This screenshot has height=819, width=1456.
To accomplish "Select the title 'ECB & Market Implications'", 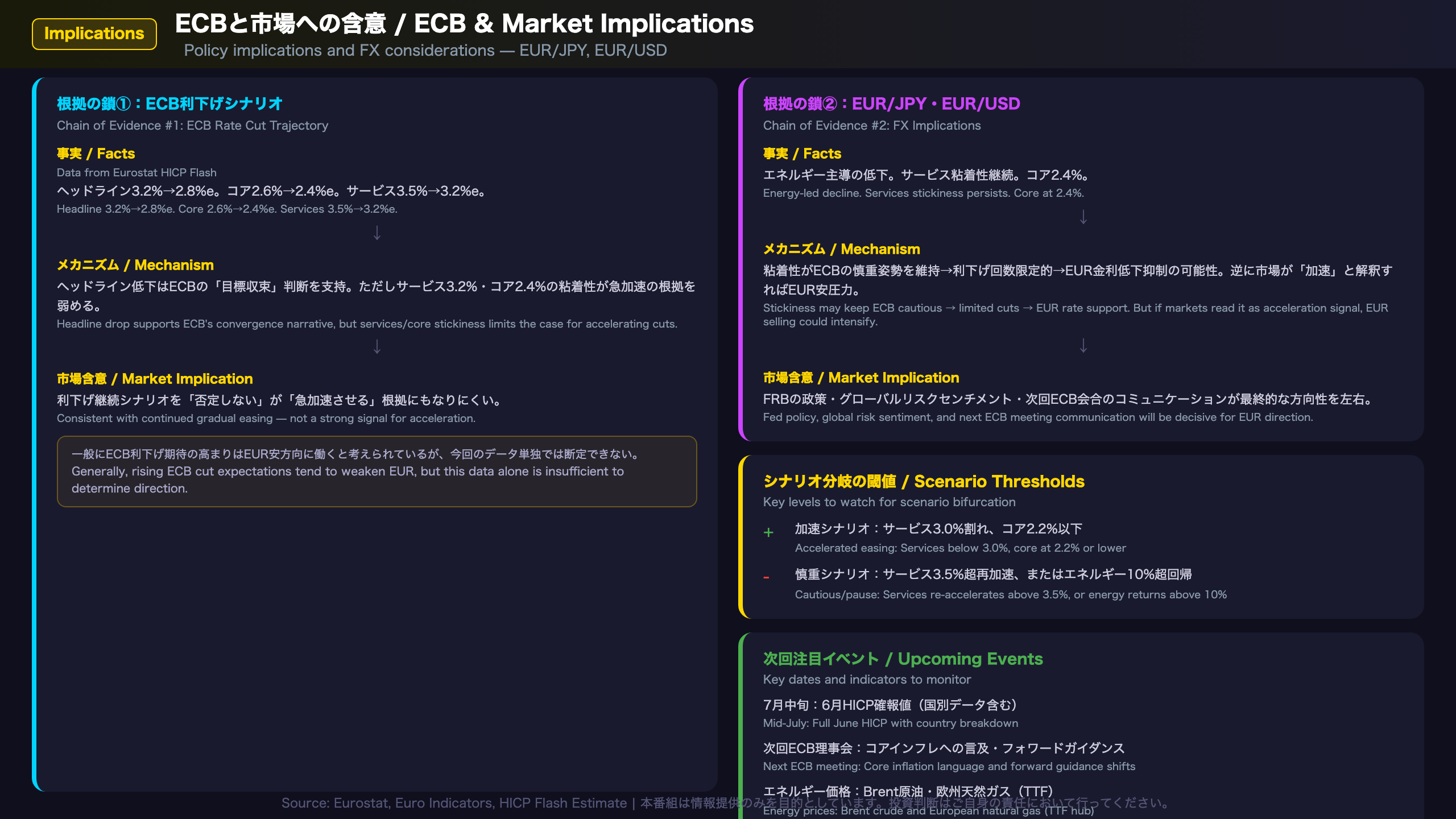I will (x=584, y=24).
